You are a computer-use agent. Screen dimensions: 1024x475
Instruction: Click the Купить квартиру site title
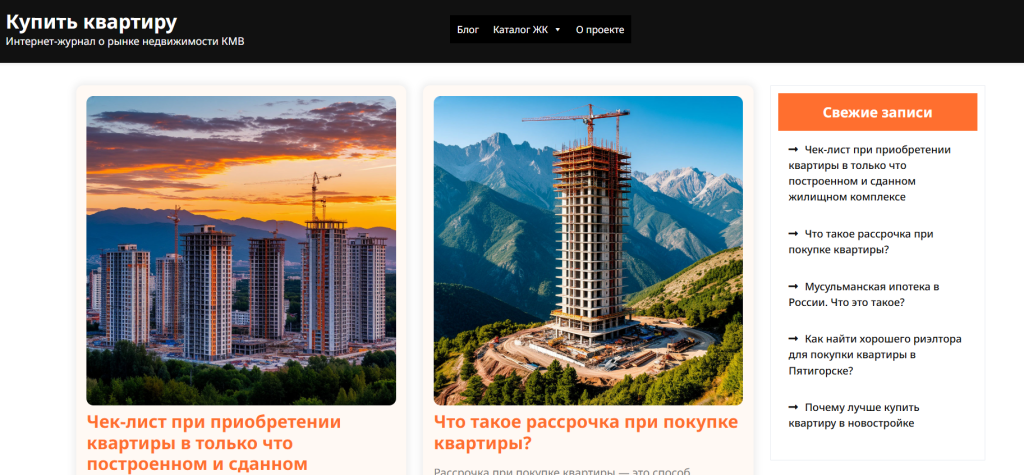[91, 22]
